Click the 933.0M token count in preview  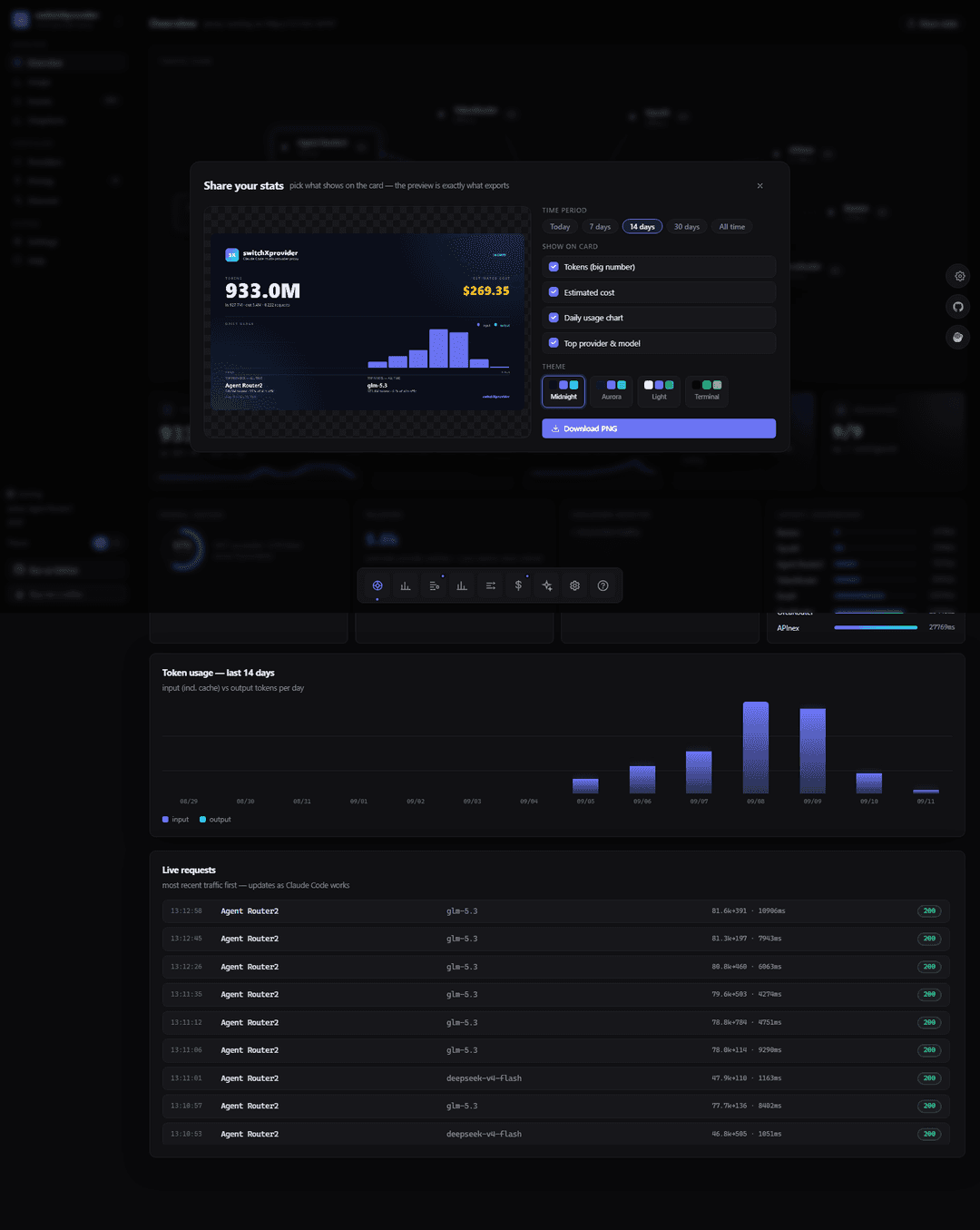263,290
